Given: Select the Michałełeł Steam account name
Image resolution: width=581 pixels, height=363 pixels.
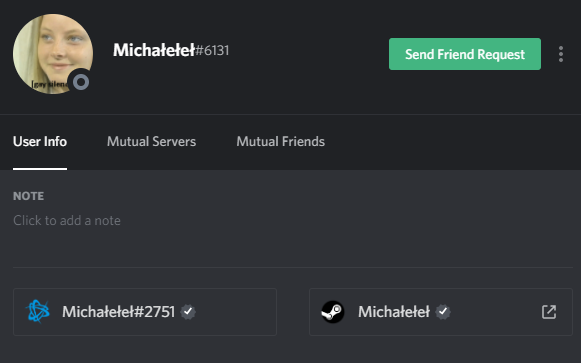Looking at the screenshot, I should coord(394,312).
